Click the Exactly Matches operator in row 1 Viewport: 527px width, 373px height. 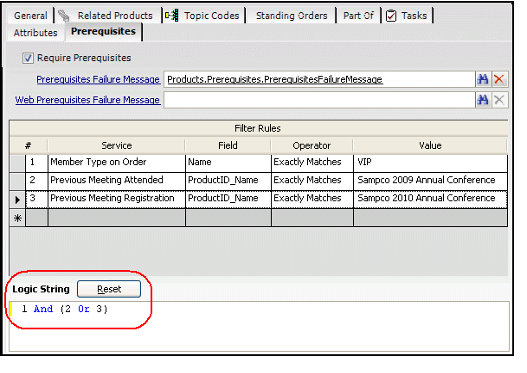click(312, 163)
